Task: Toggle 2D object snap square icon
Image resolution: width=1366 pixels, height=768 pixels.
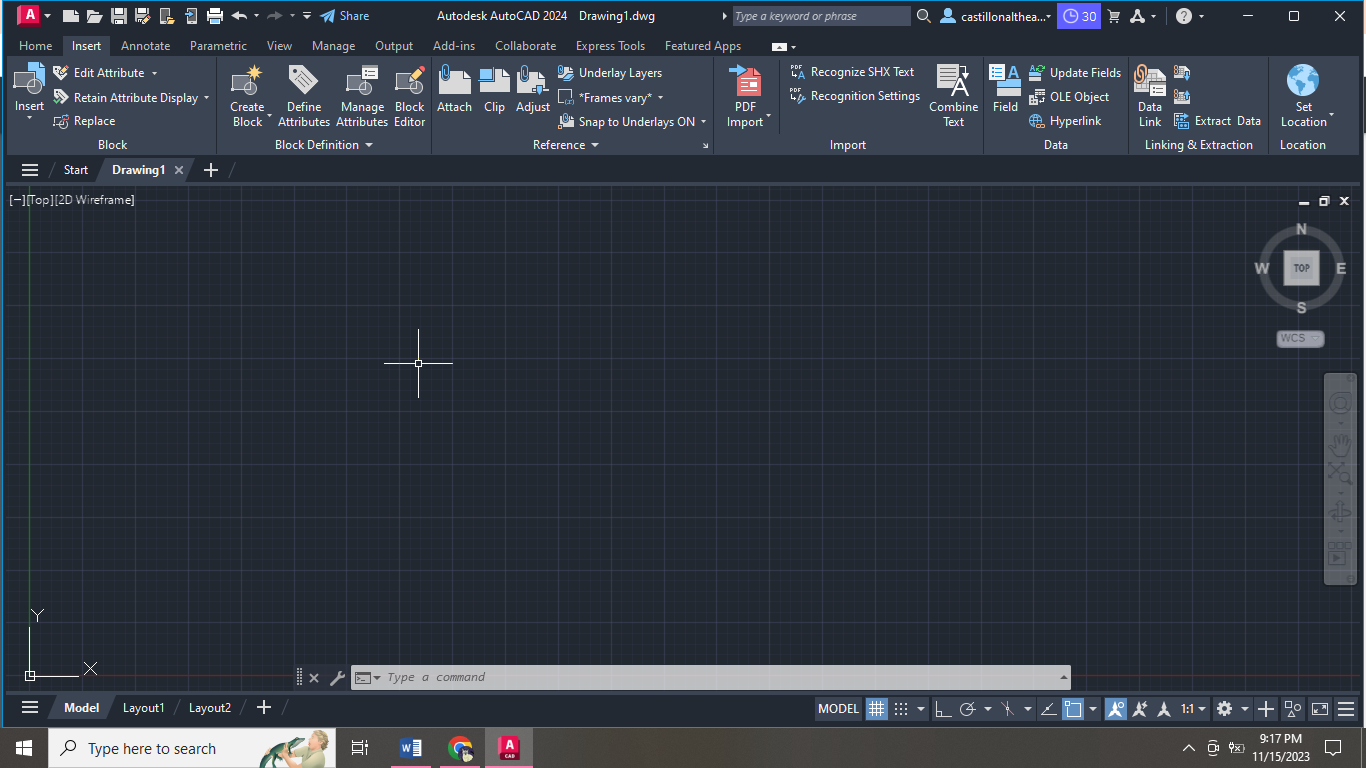Action: [1073, 709]
